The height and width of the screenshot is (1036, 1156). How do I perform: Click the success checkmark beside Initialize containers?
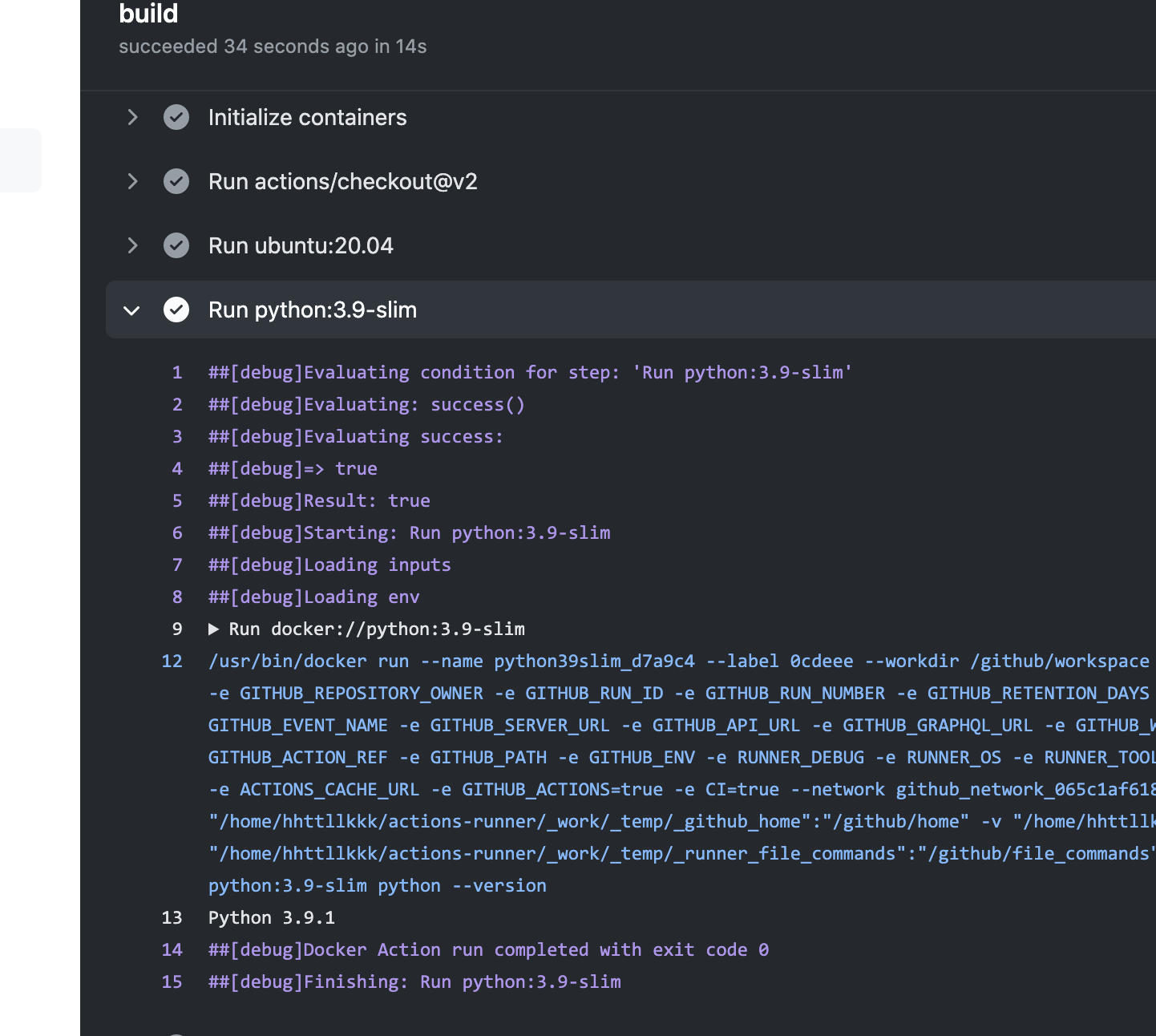176,117
